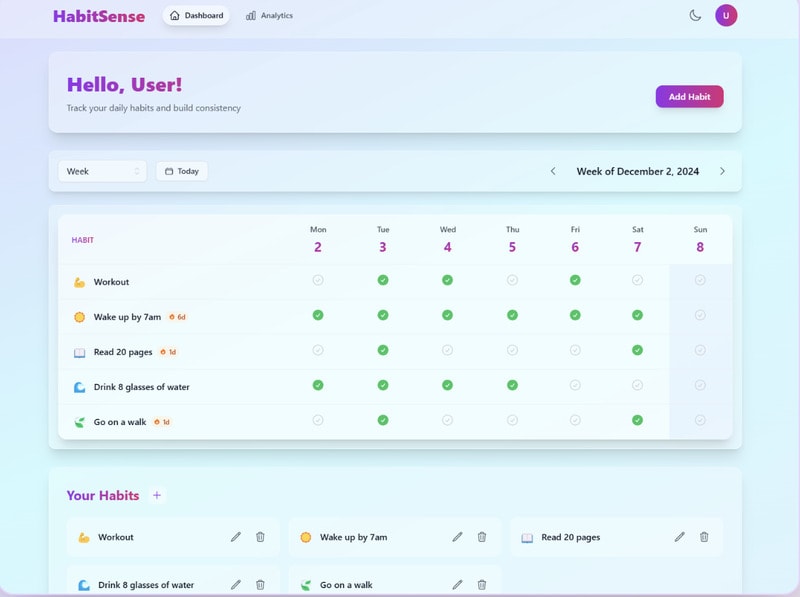
Task: Open user avatar profile menu
Action: 726,15
